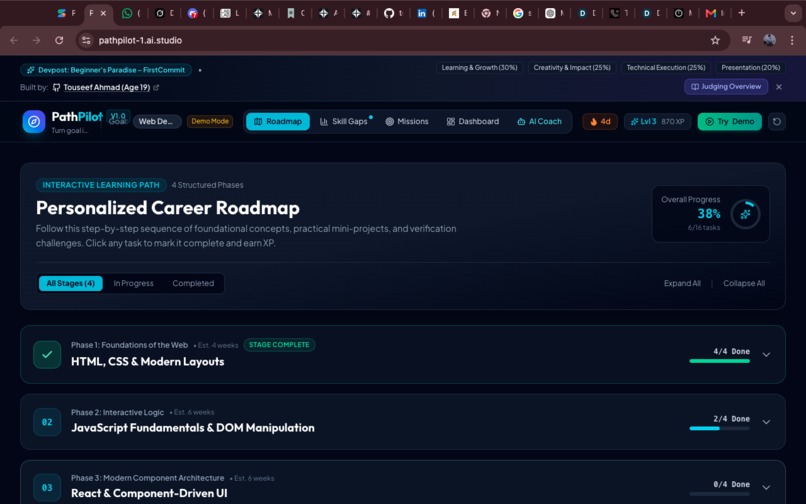Screen dimensions: 806x504
Task: Open a new browser tab
Action: tap(742, 13)
